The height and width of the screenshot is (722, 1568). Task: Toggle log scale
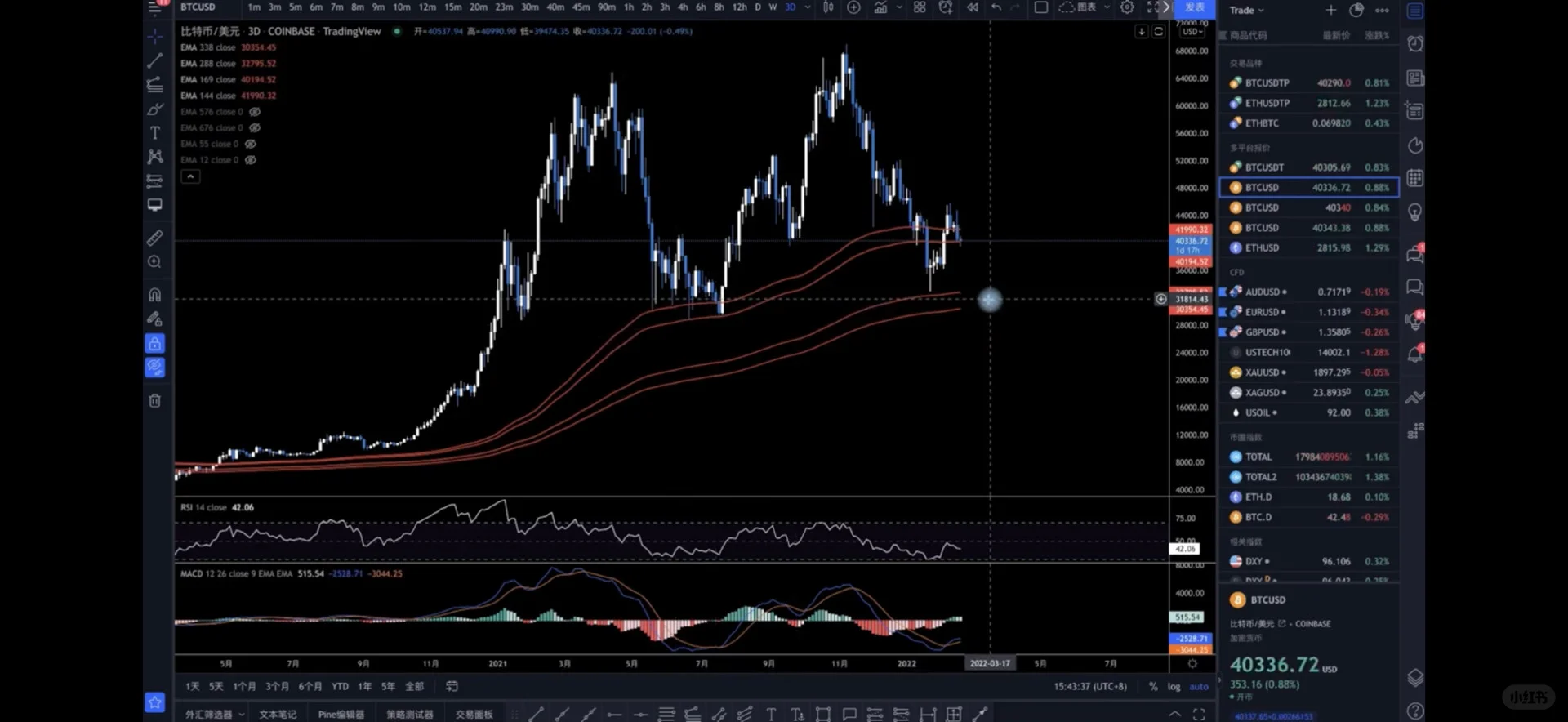coord(1174,687)
